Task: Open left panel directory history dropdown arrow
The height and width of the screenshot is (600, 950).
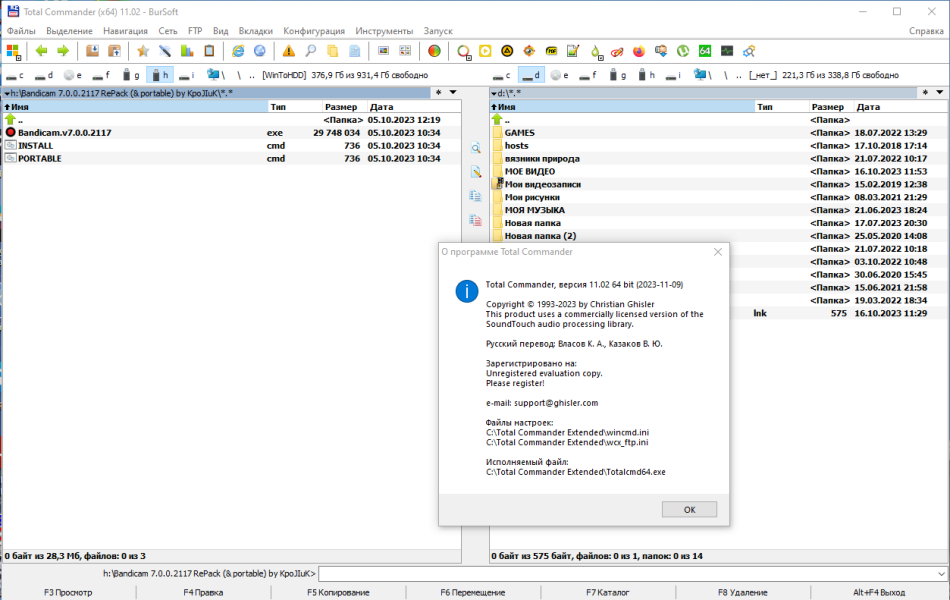Action: point(453,93)
